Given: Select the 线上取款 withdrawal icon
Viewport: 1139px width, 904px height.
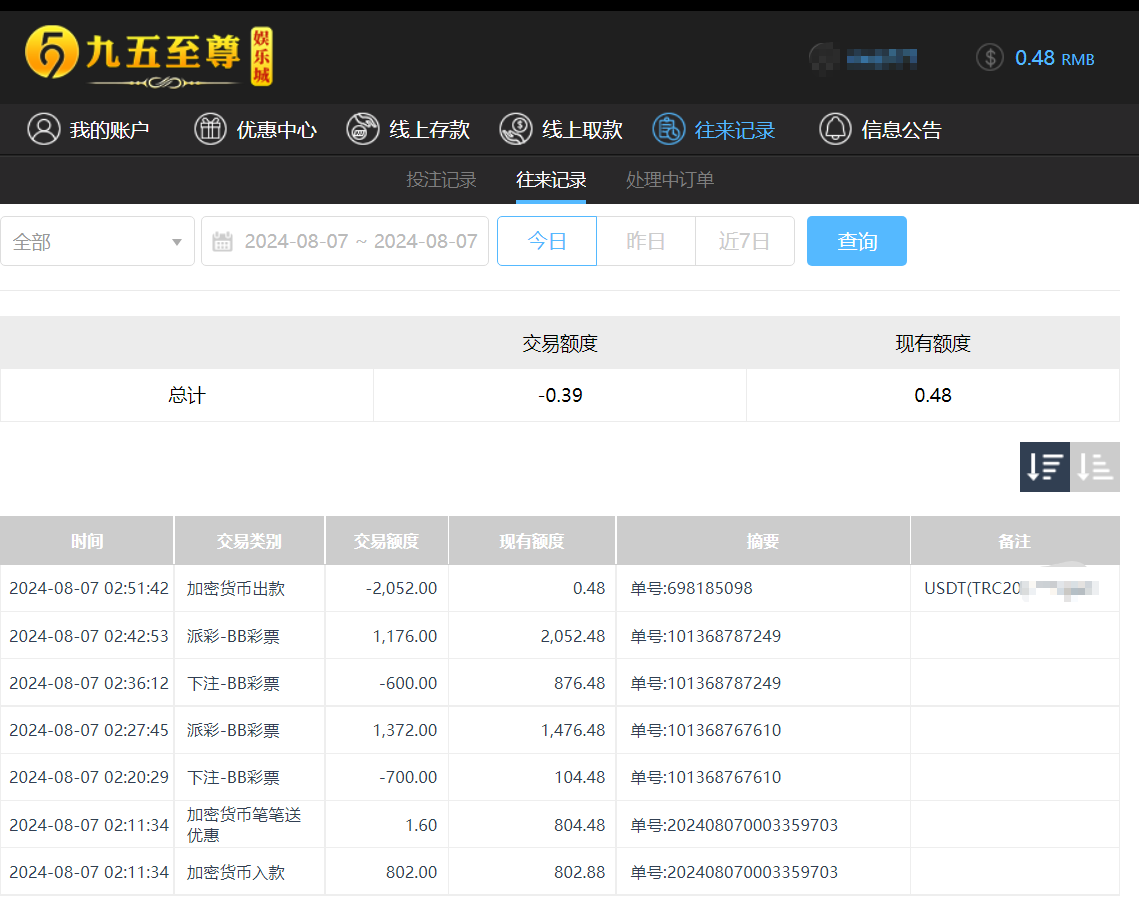Looking at the screenshot, I should pos(516,129).
